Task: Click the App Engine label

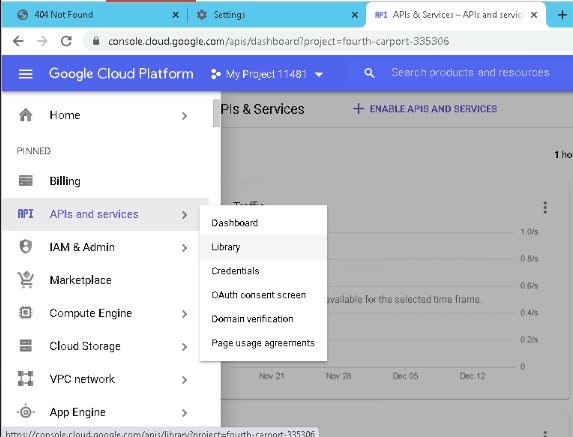Action: pyautogui.click(x=77, y=412)
